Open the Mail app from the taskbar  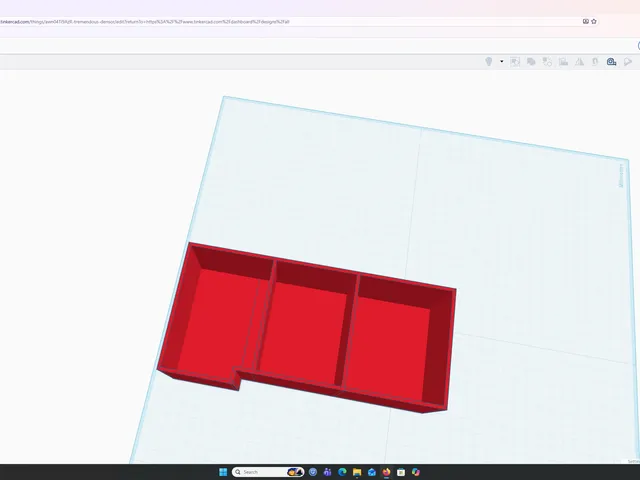coord(371,472)
